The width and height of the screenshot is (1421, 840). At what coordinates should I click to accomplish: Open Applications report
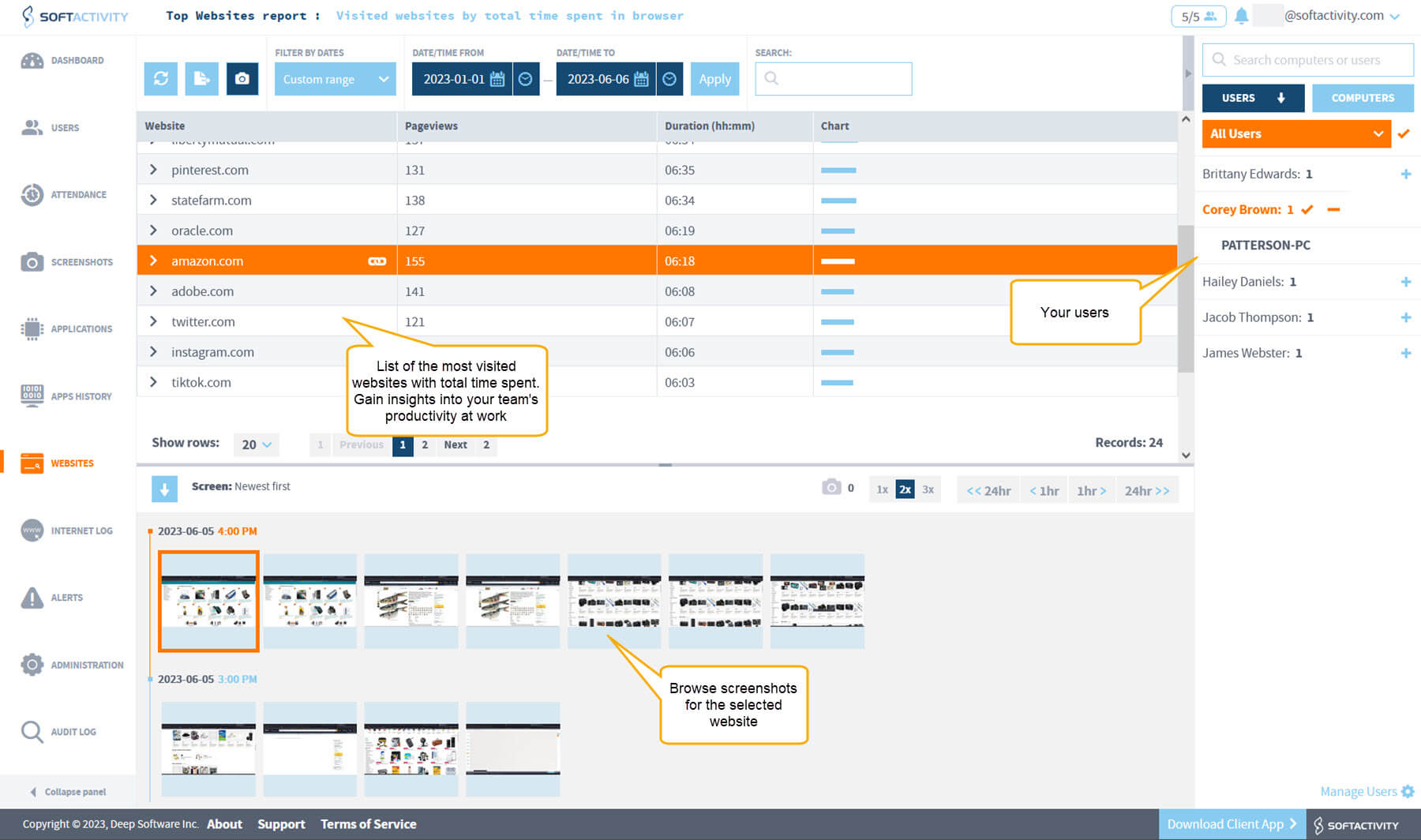[67, 329]
